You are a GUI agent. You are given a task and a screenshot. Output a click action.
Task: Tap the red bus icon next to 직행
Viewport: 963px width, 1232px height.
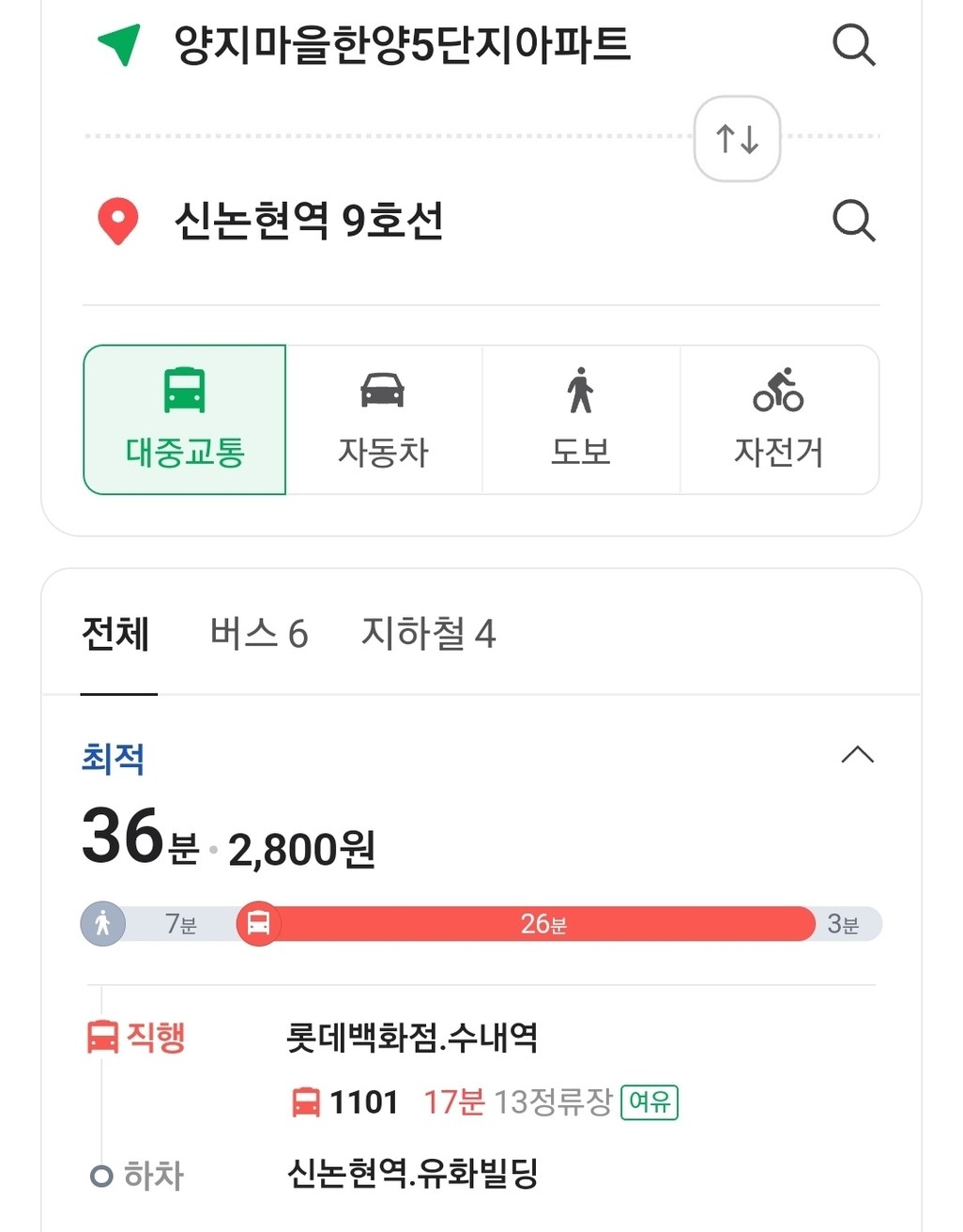pos(102,1037)
